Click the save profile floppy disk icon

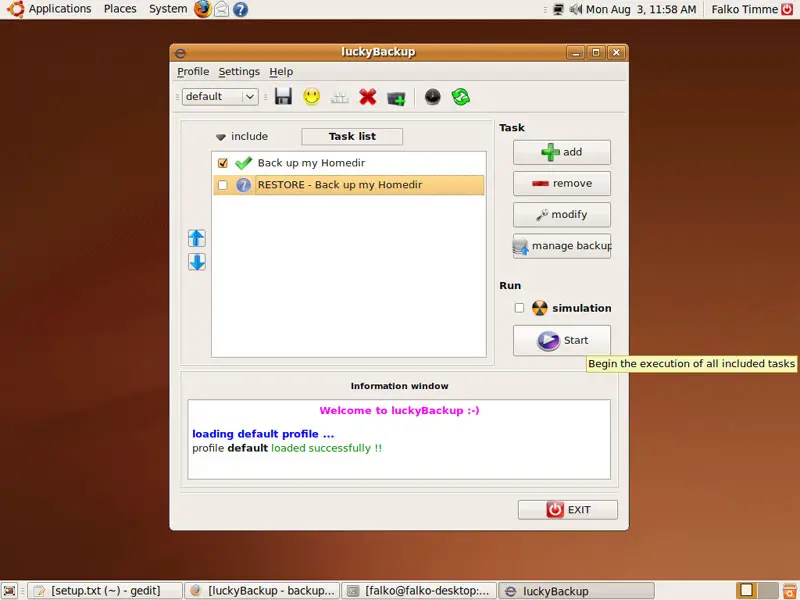tap(283, 96)
